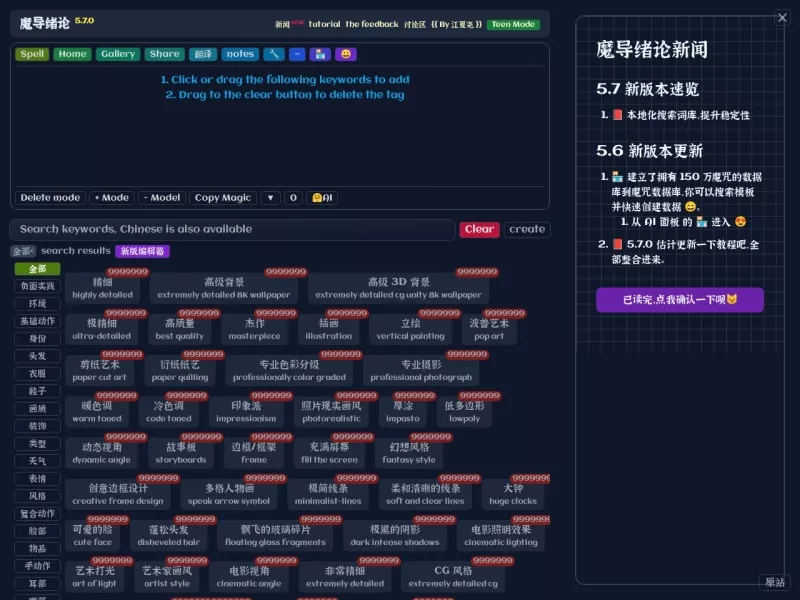The height and width of the screenshot is (600, 800).
Task: Switch to the Spell tab
Action: coord(32,54)
